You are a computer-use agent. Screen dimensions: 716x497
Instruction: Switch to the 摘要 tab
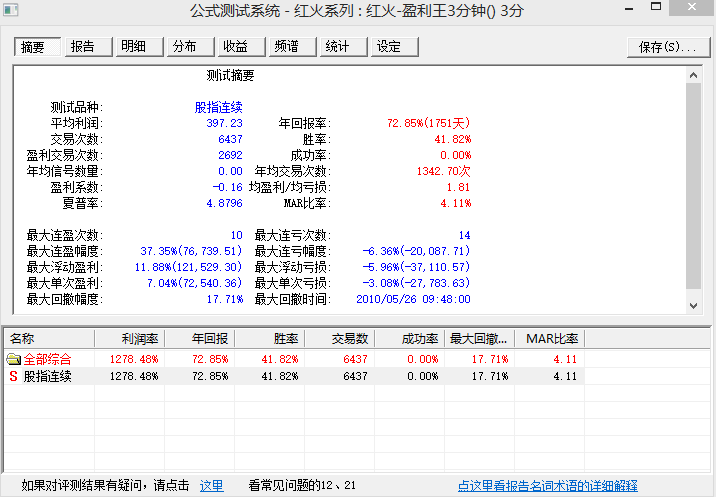(x=37, y=47)
